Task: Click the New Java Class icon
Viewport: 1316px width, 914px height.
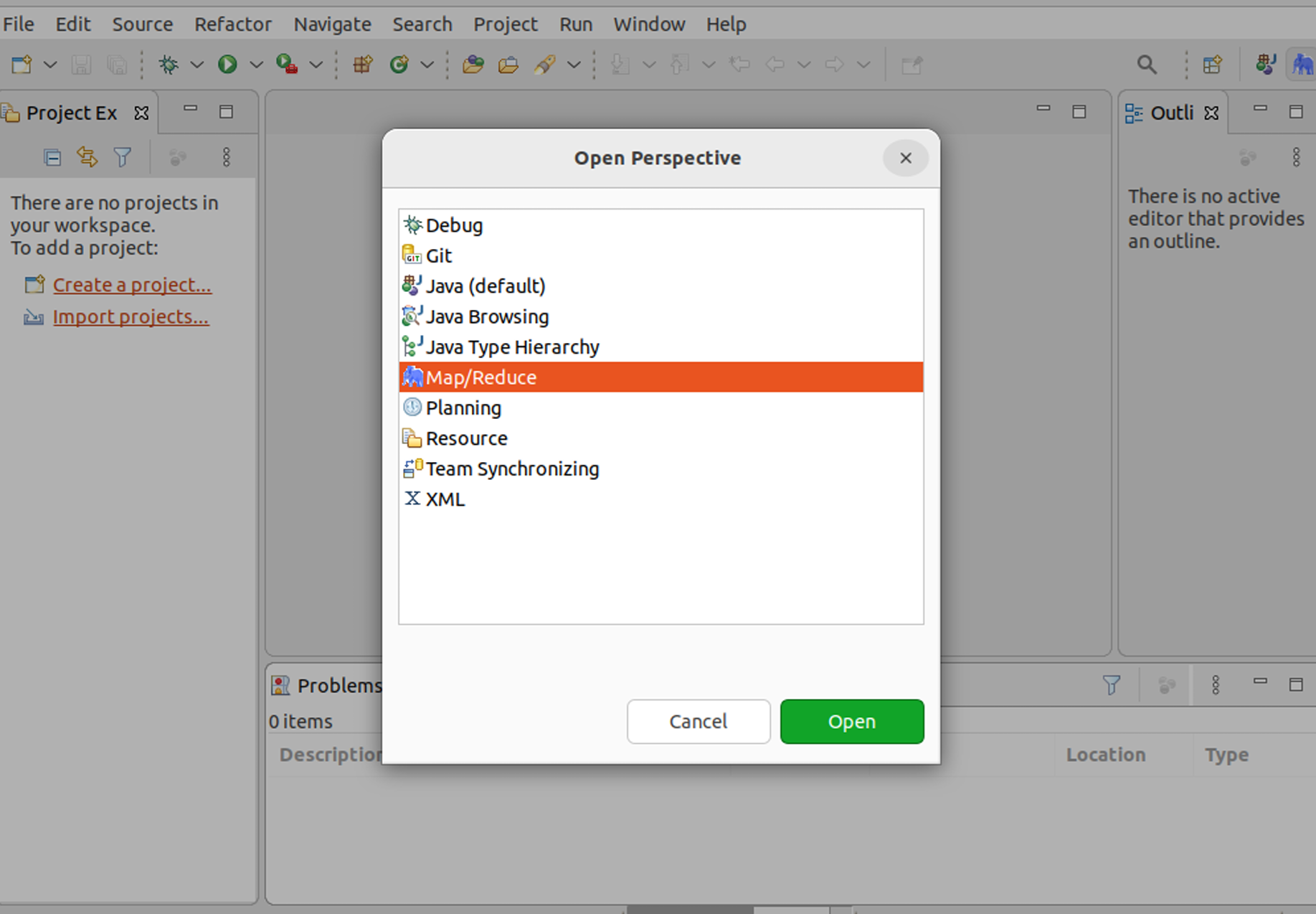Action: [399, 65]
